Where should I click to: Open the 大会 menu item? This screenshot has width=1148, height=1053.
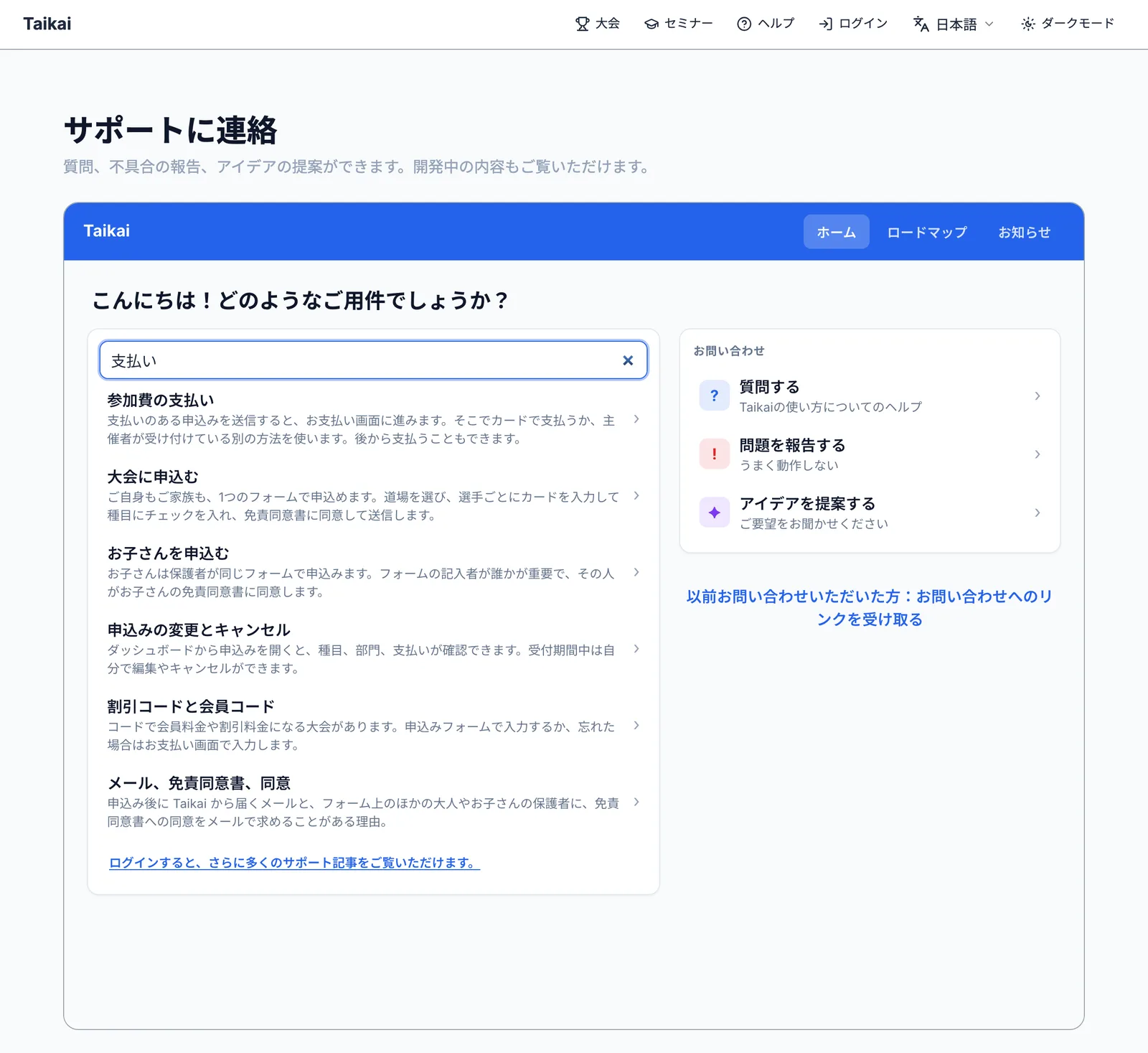point(598,24)
